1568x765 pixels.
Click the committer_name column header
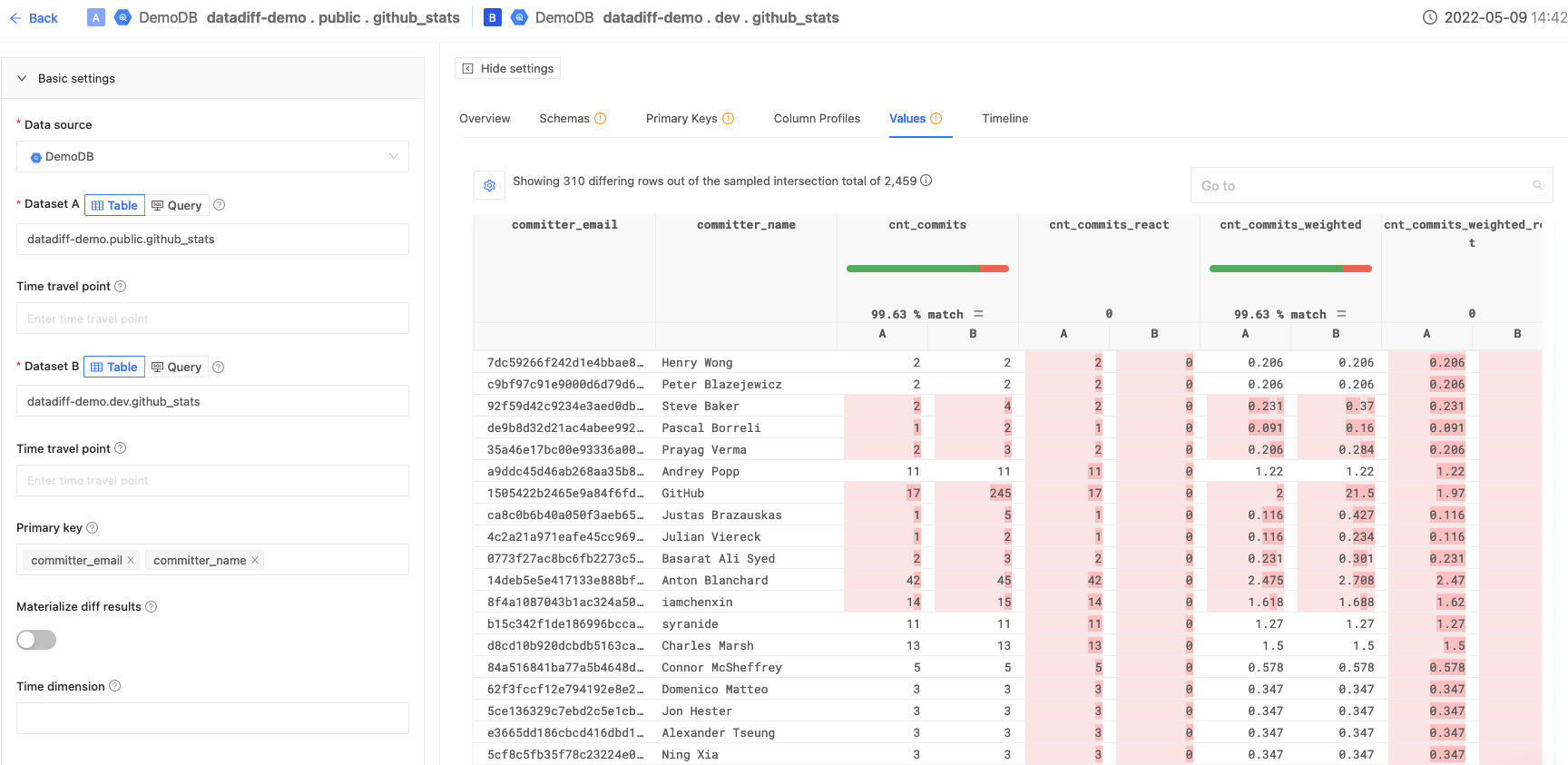click(x=746, y=225)
